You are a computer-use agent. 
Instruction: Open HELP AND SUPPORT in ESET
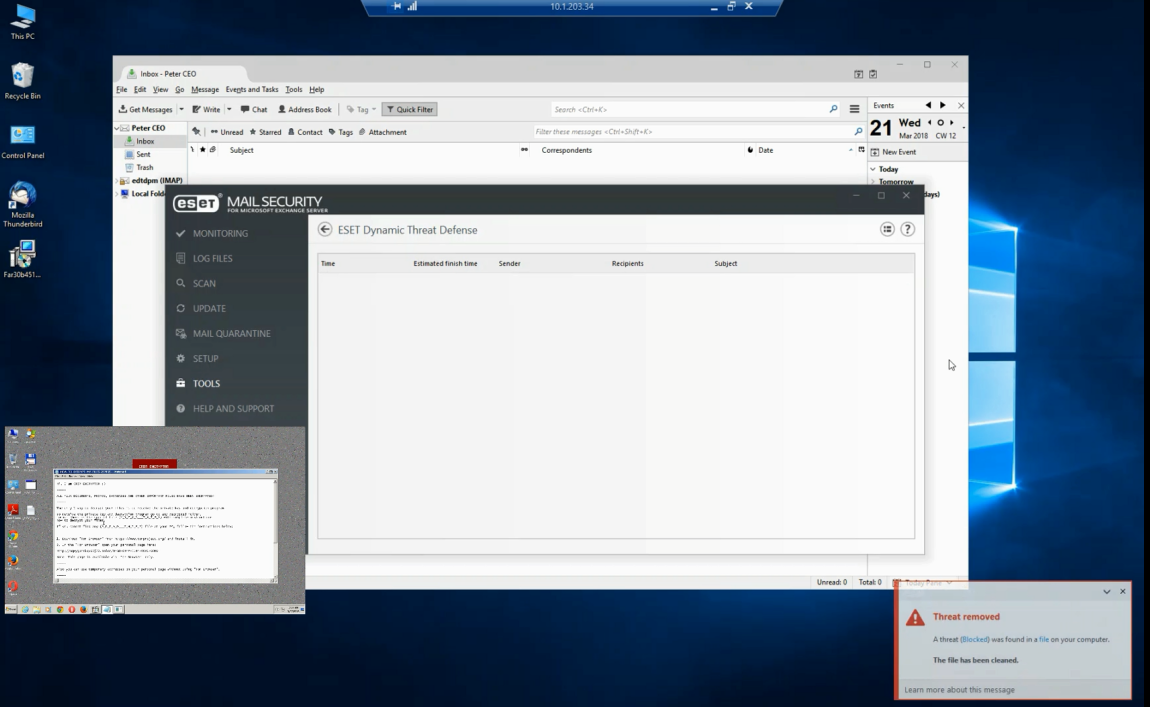233,408
